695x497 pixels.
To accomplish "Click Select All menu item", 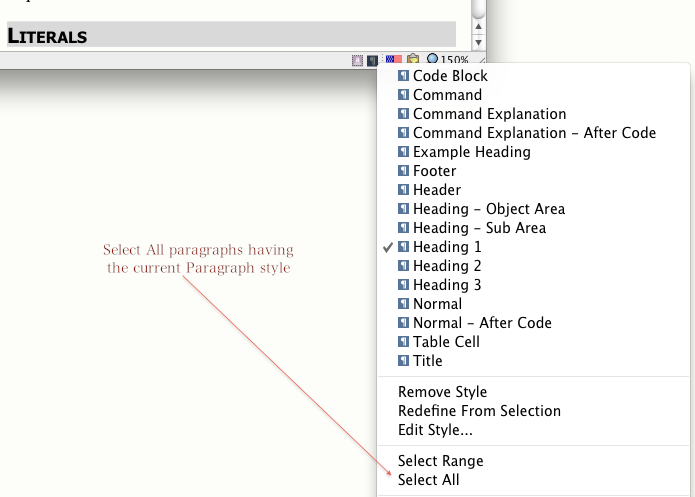I will [x=428, y=480].
